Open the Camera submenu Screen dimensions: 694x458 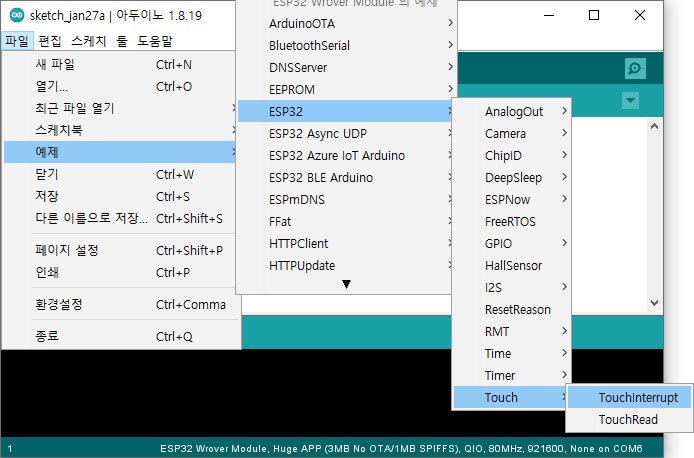click(x=512, y=134)
